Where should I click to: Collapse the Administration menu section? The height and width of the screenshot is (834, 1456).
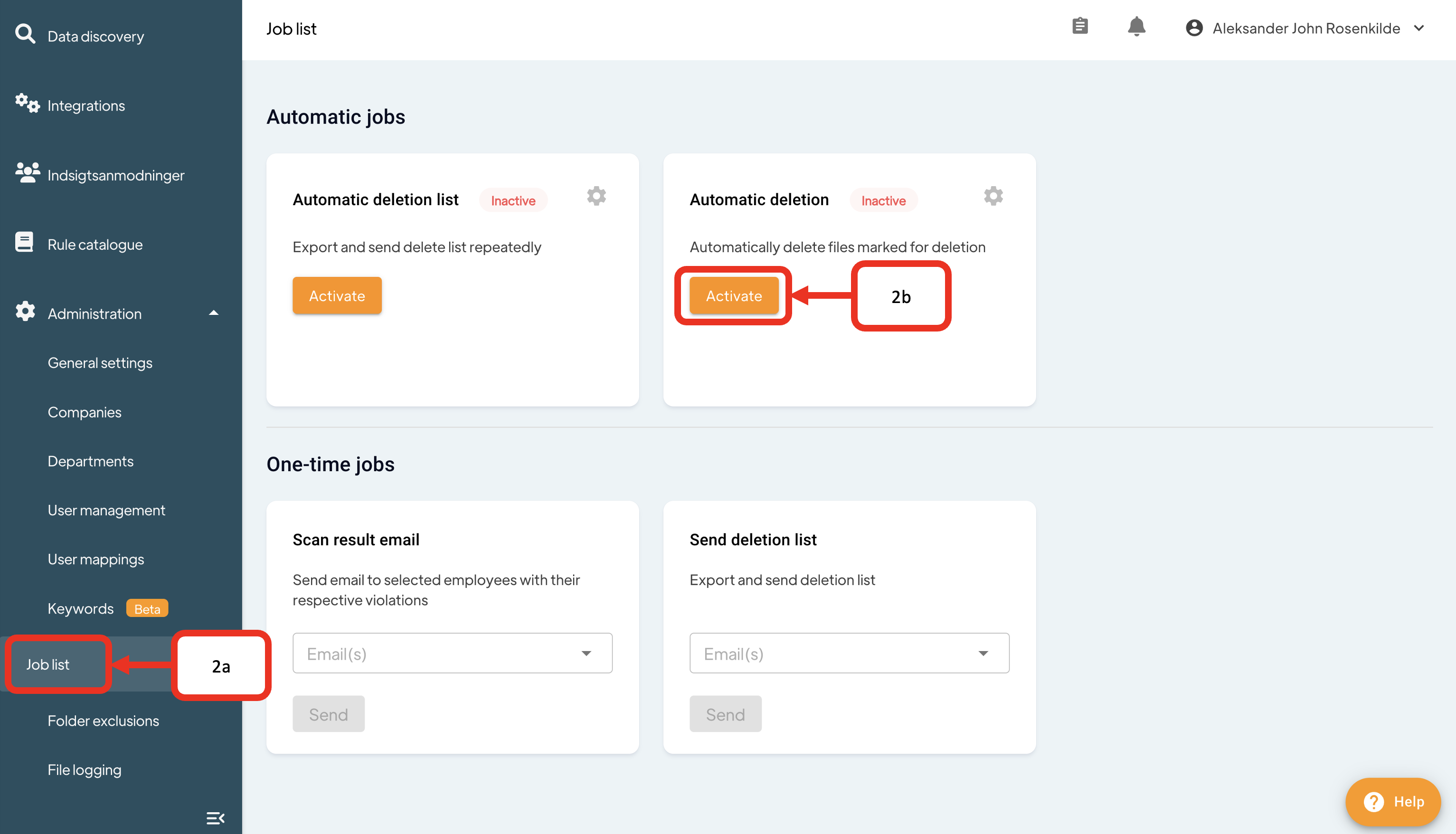point(214,313)
